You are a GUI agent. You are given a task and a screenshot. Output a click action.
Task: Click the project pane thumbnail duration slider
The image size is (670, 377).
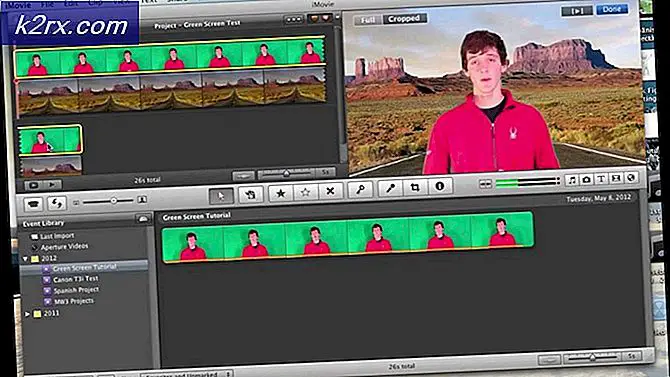pyautogui.click(x=286, y=174)
